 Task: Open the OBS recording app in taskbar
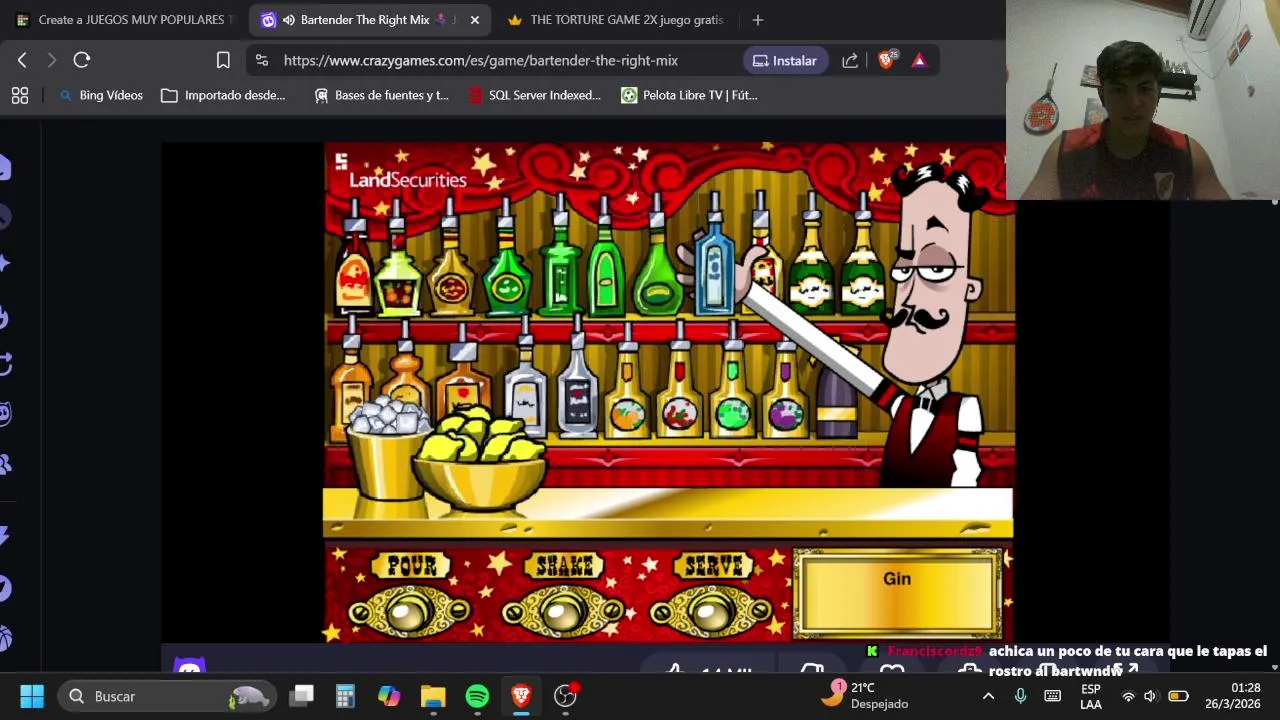tap(566, 696)
